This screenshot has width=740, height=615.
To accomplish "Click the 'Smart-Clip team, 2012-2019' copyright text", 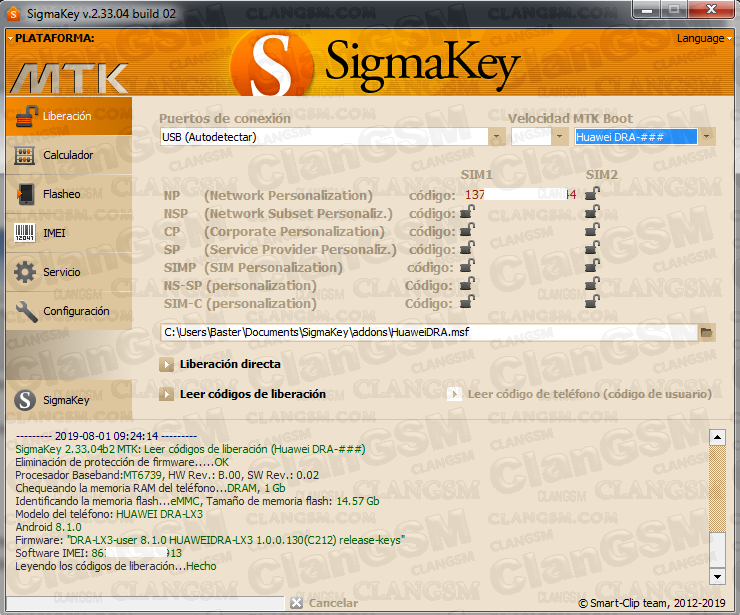I will pyautogui.click(x=652, y=603).
